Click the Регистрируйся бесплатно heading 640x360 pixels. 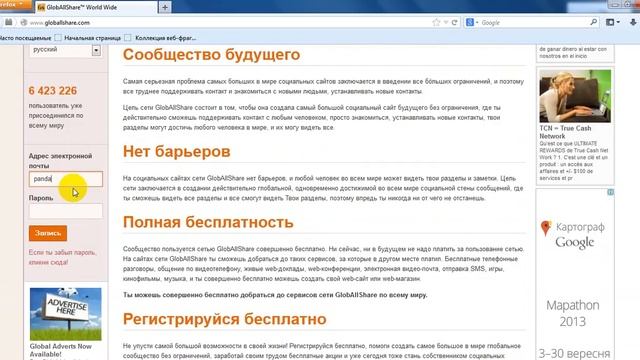(224, 319)
